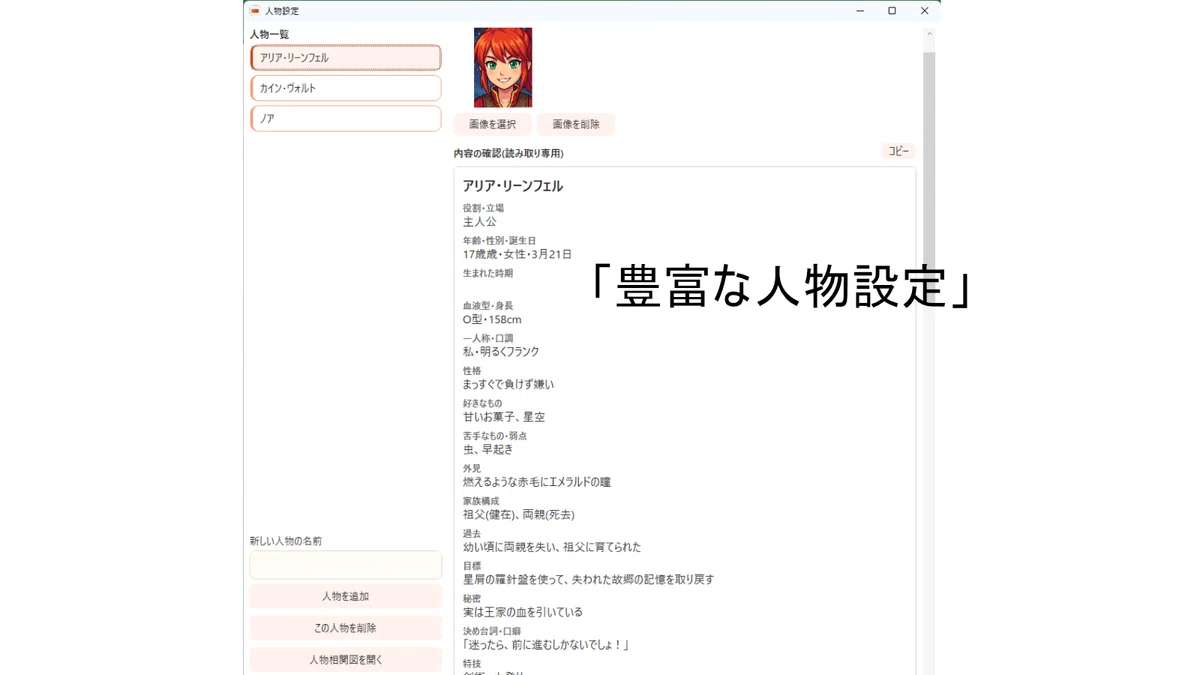Click the 人物一覧 list header
Image resolution: width=1200 pixels, height=675 pixels.
click(269, 35)
